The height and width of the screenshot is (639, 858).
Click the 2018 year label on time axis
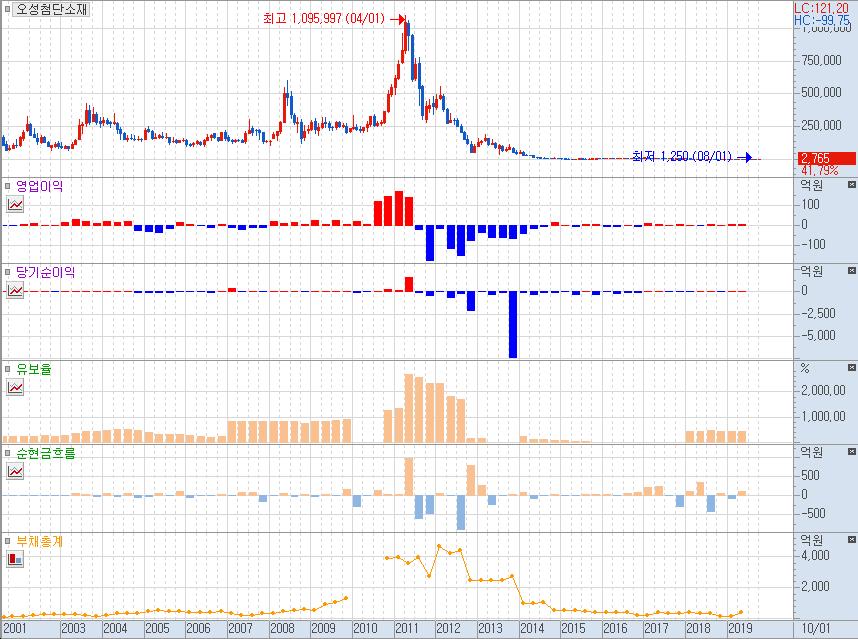click(698, 628)
